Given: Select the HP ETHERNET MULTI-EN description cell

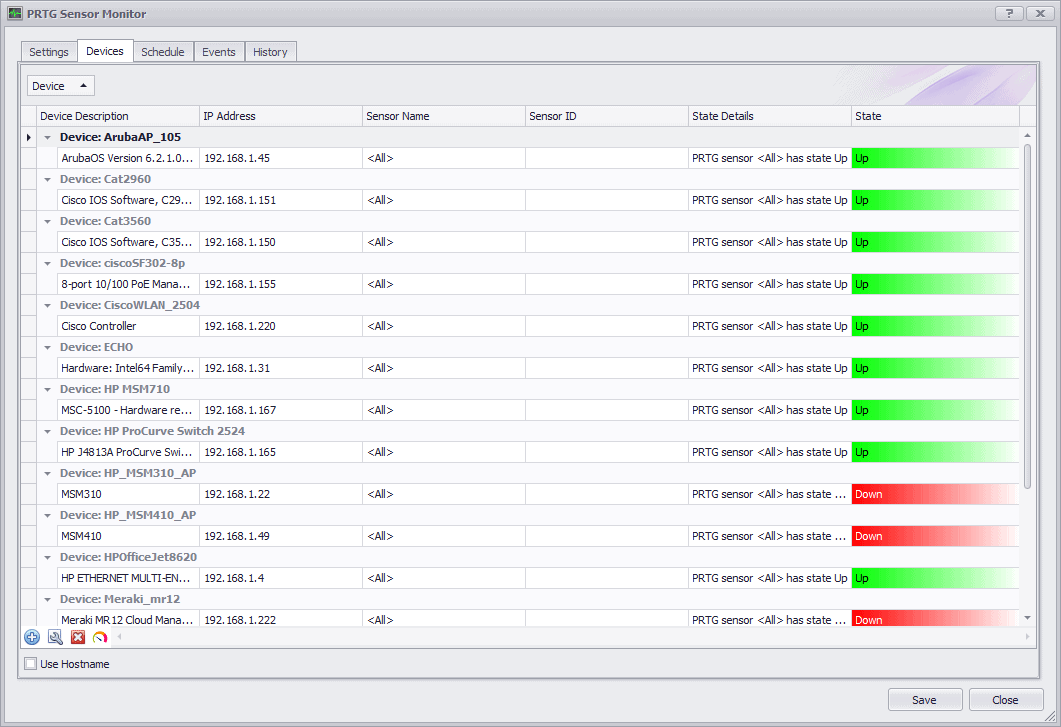Looking at the screenshot, I should point(128,578).
